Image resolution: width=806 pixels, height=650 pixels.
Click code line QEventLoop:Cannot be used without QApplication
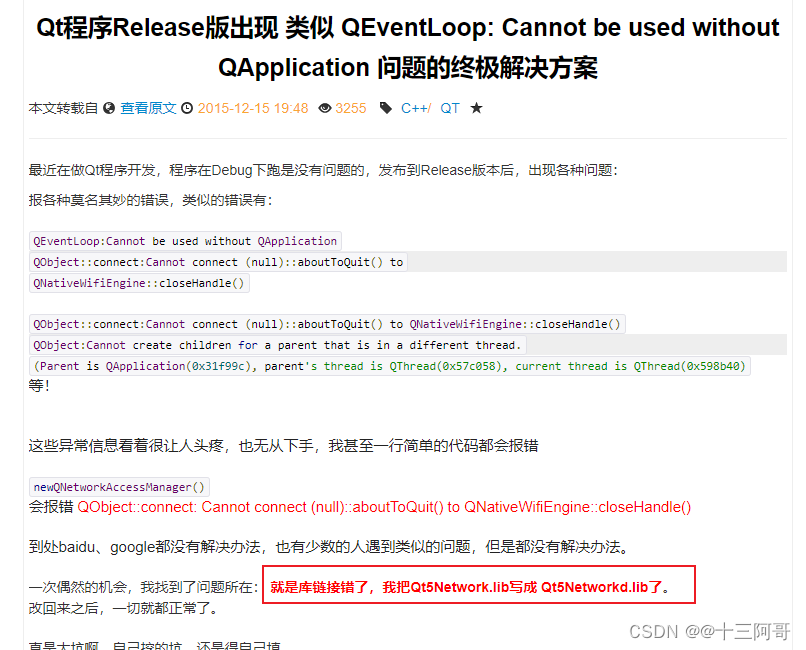coord(185,241)
